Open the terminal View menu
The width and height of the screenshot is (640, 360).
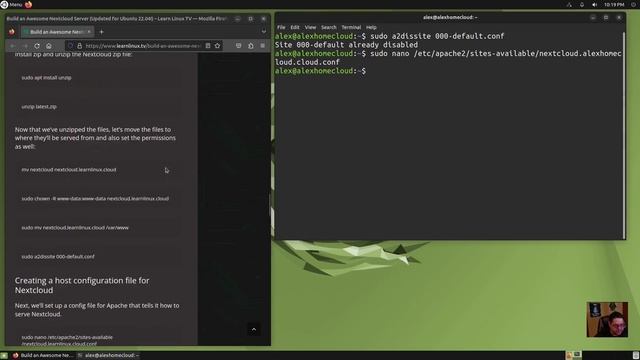pyautogui.click(x=310, y=27)
